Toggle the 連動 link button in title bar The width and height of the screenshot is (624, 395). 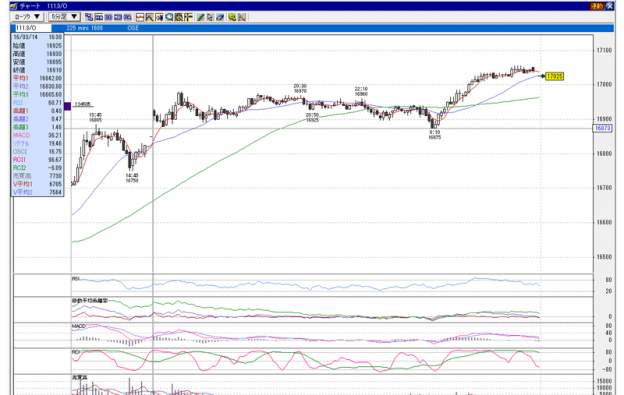597,6
